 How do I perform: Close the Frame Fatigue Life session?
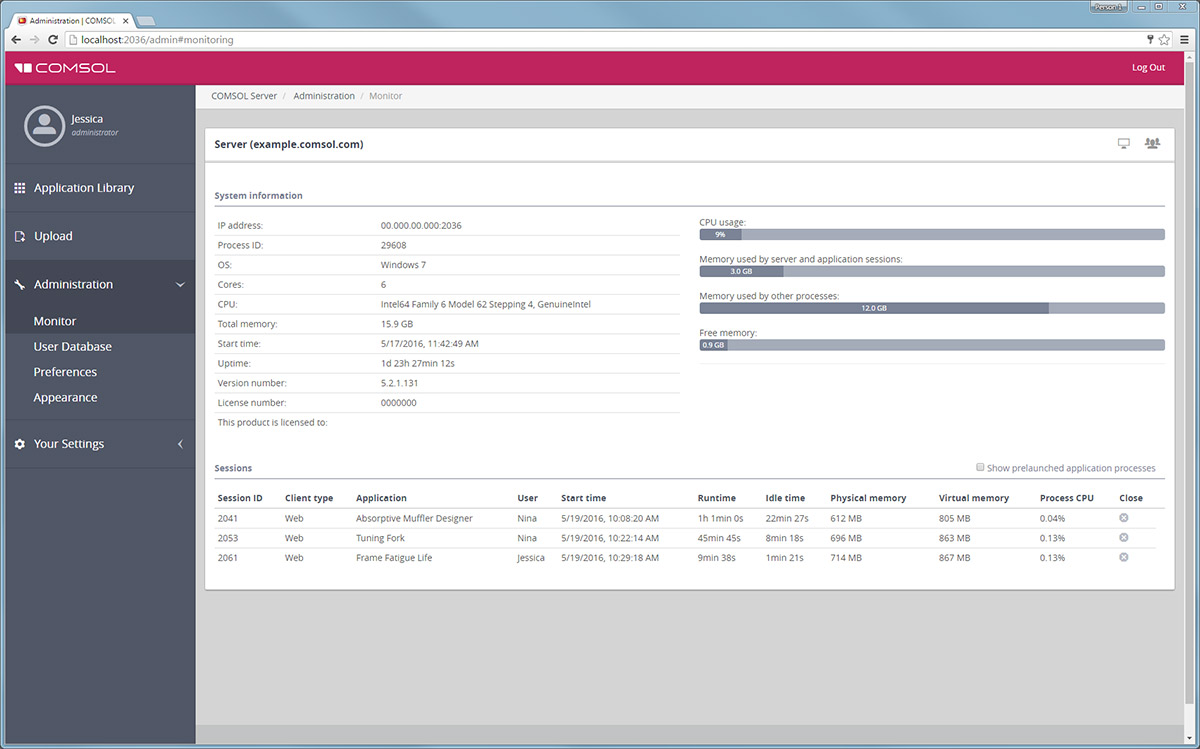coord(1123,557)
